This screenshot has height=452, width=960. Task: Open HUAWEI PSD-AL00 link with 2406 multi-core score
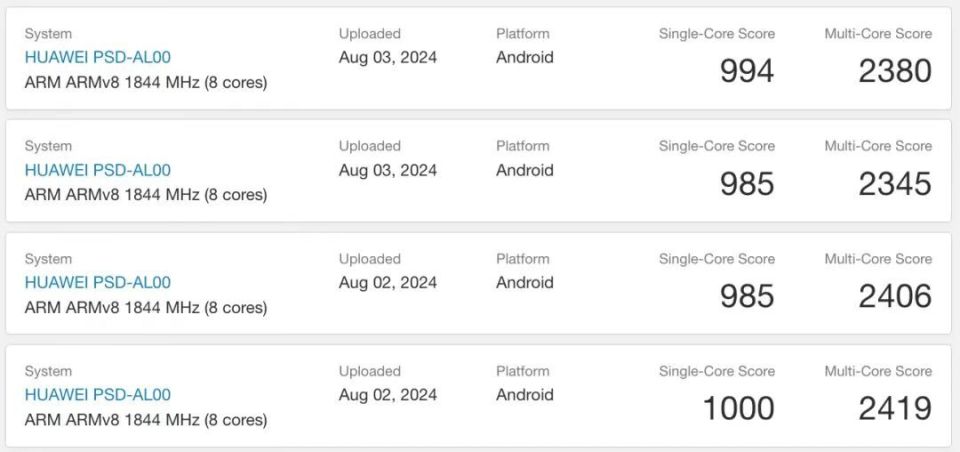(x=98, y=283)
